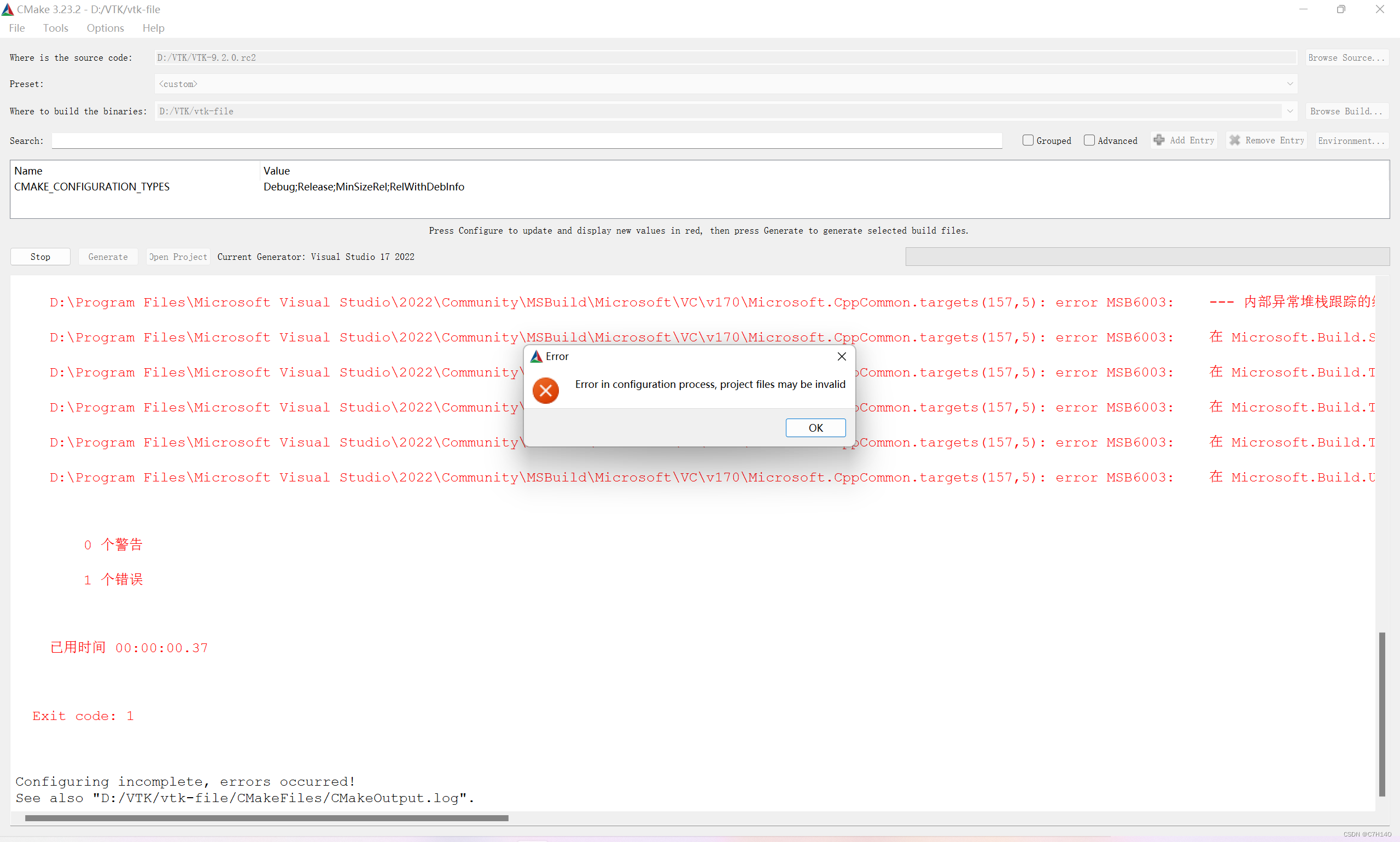Click the CMake logo in the Error dialog
Screen dimensions: 1400x842
535,356
